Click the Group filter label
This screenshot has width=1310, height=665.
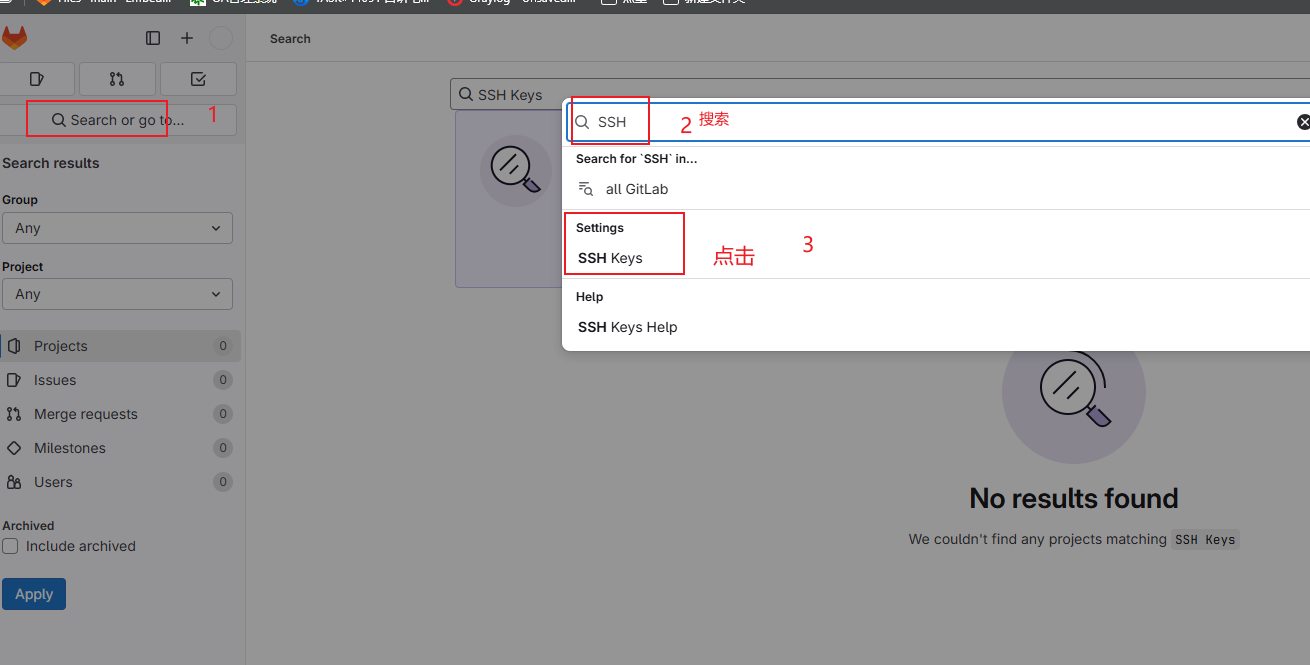click(20, 200)
